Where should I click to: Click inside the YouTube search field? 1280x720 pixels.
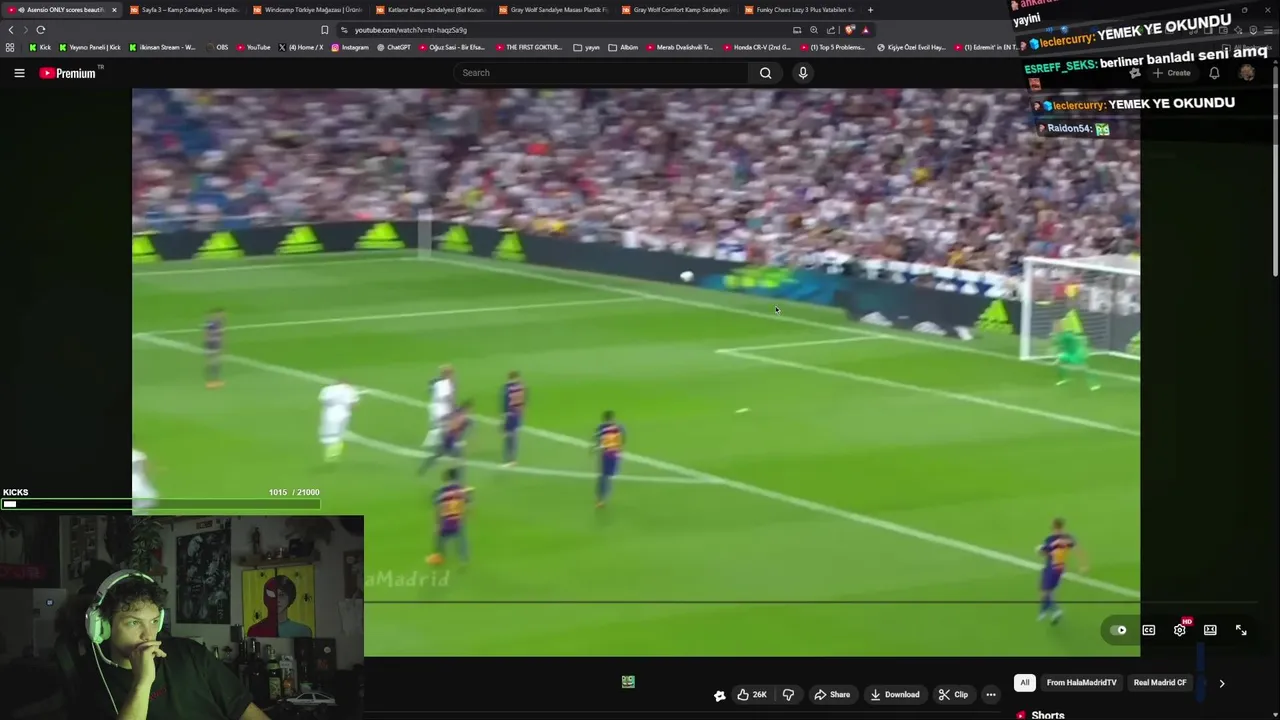click(x=600, y=73)
